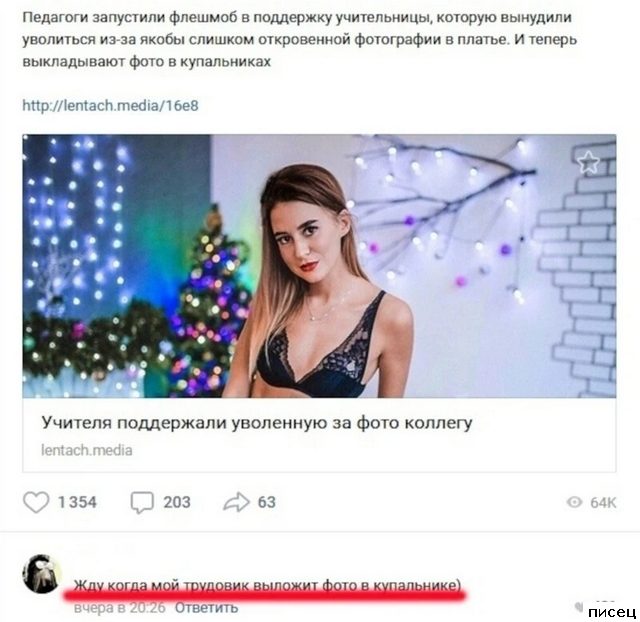The width and height of the screenshot is (640, 622).
Task: Click the 64K views counter
Action: click(x=603, y=502)
